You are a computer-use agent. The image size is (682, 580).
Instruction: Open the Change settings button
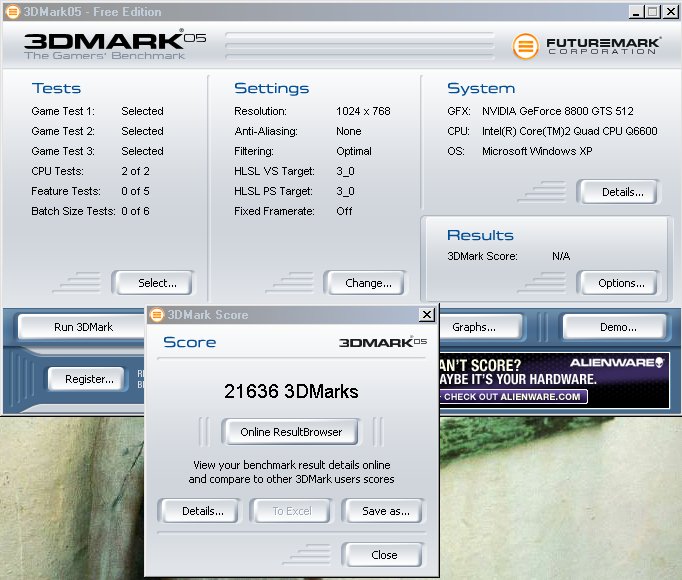point(365,283)
